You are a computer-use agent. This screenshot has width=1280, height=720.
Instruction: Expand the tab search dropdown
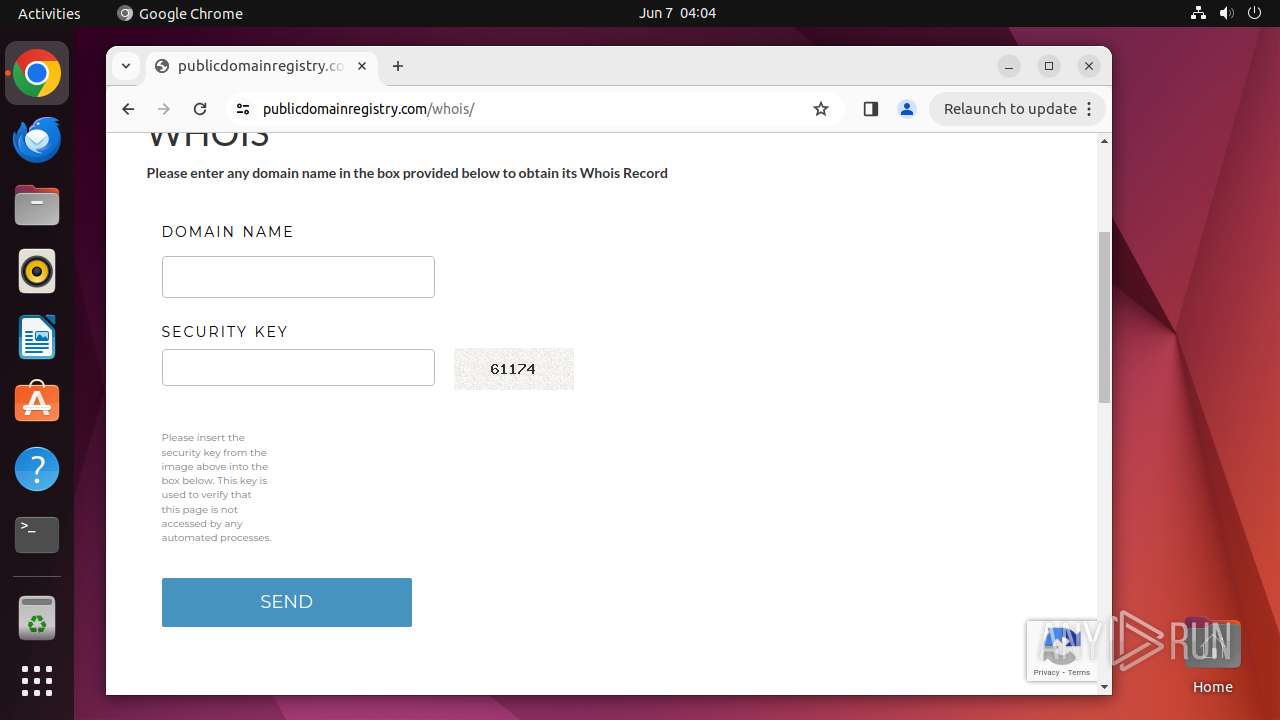126,66
